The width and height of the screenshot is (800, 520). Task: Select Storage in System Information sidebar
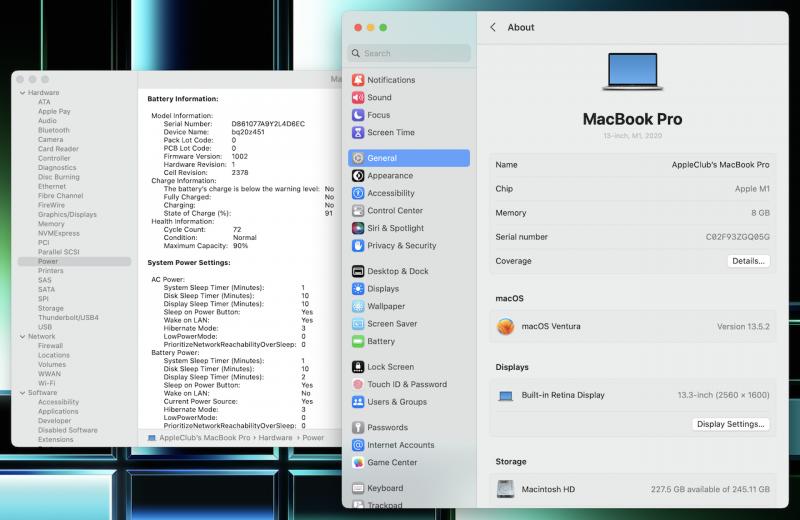coord(51,308)
